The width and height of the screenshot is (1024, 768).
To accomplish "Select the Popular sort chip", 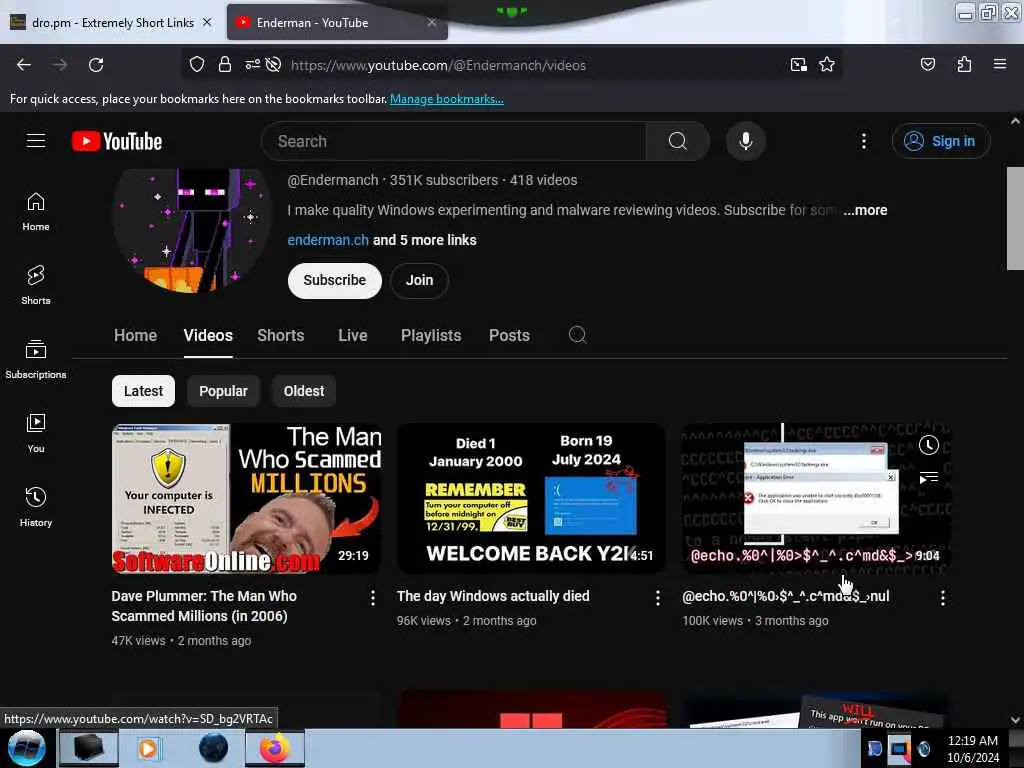I will click(x=223, y=391).
